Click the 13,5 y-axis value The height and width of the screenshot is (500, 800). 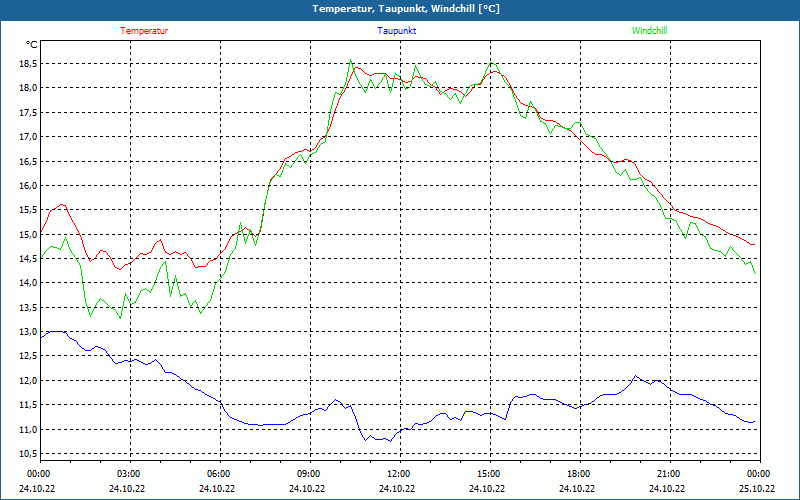coord(29,307)
